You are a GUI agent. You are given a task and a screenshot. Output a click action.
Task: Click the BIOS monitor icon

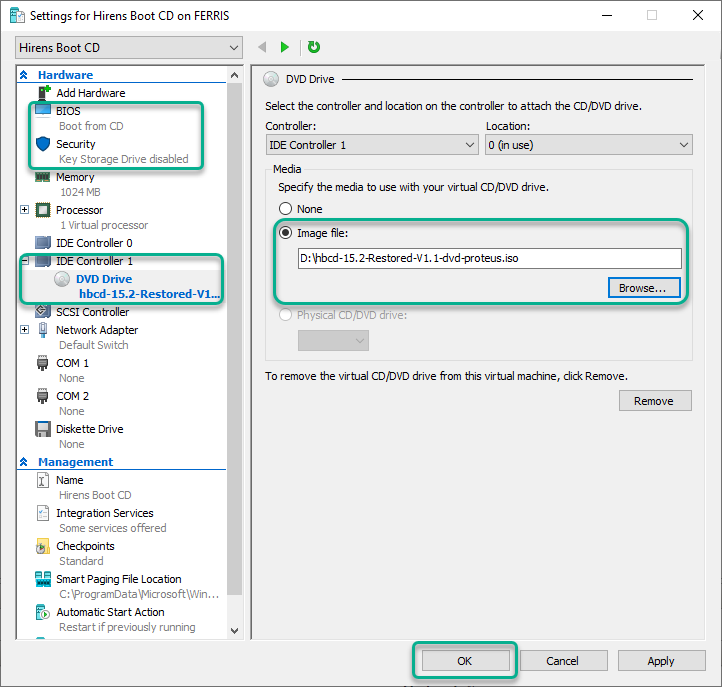coord(43,111)
